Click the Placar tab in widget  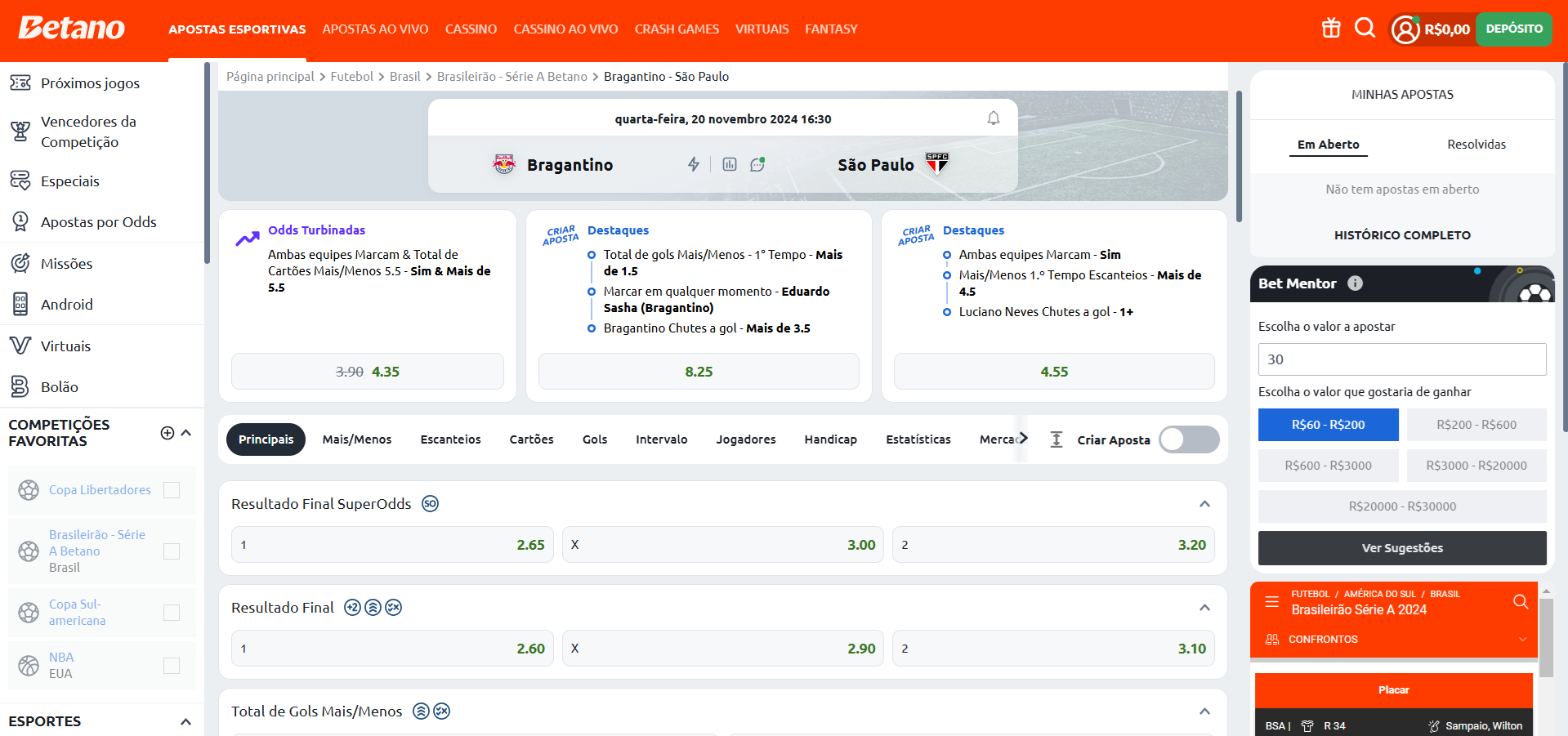point(1394,690)
